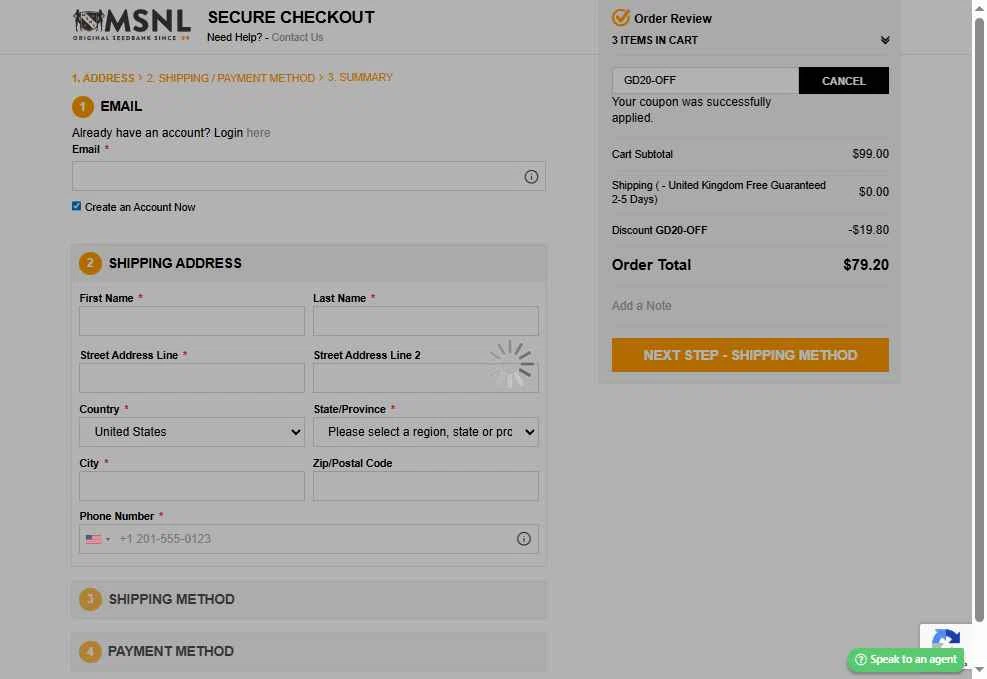
Task: Click the MSNL logo
Action: (x=131, y=25)
